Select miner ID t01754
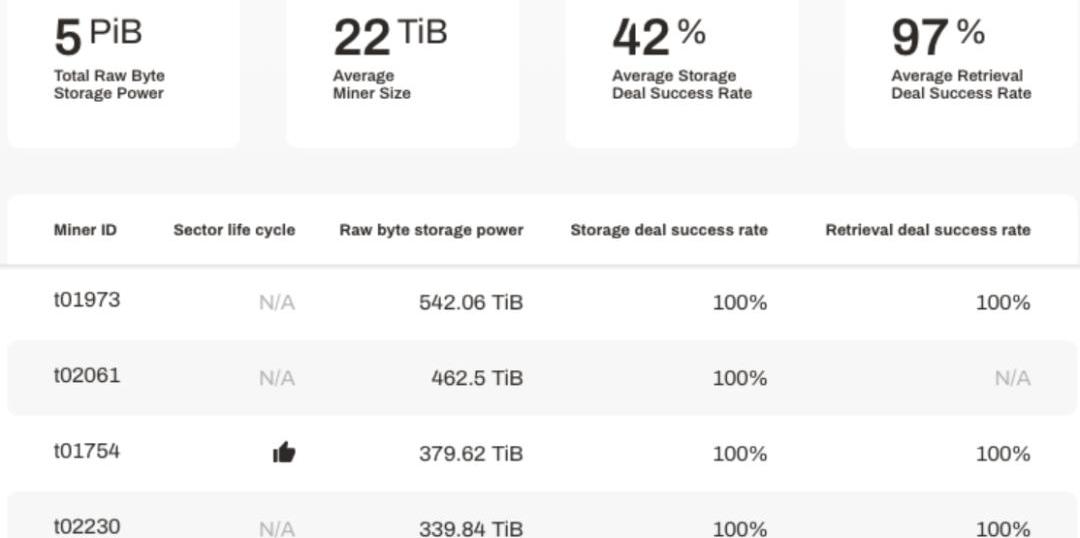Viewport: 1080px width, 538px height. click(87, 451)
